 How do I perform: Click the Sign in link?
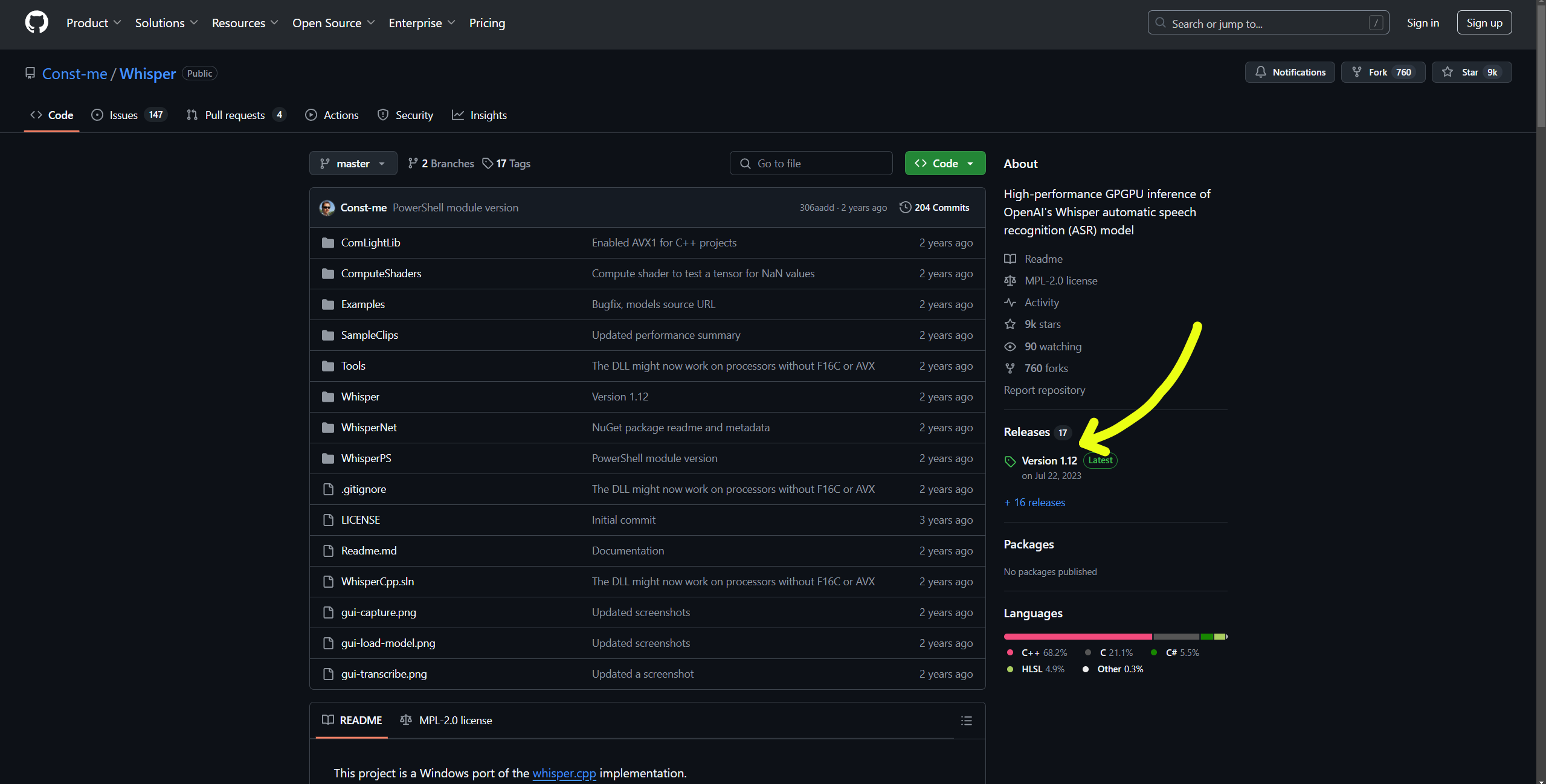coord(1423,23)
